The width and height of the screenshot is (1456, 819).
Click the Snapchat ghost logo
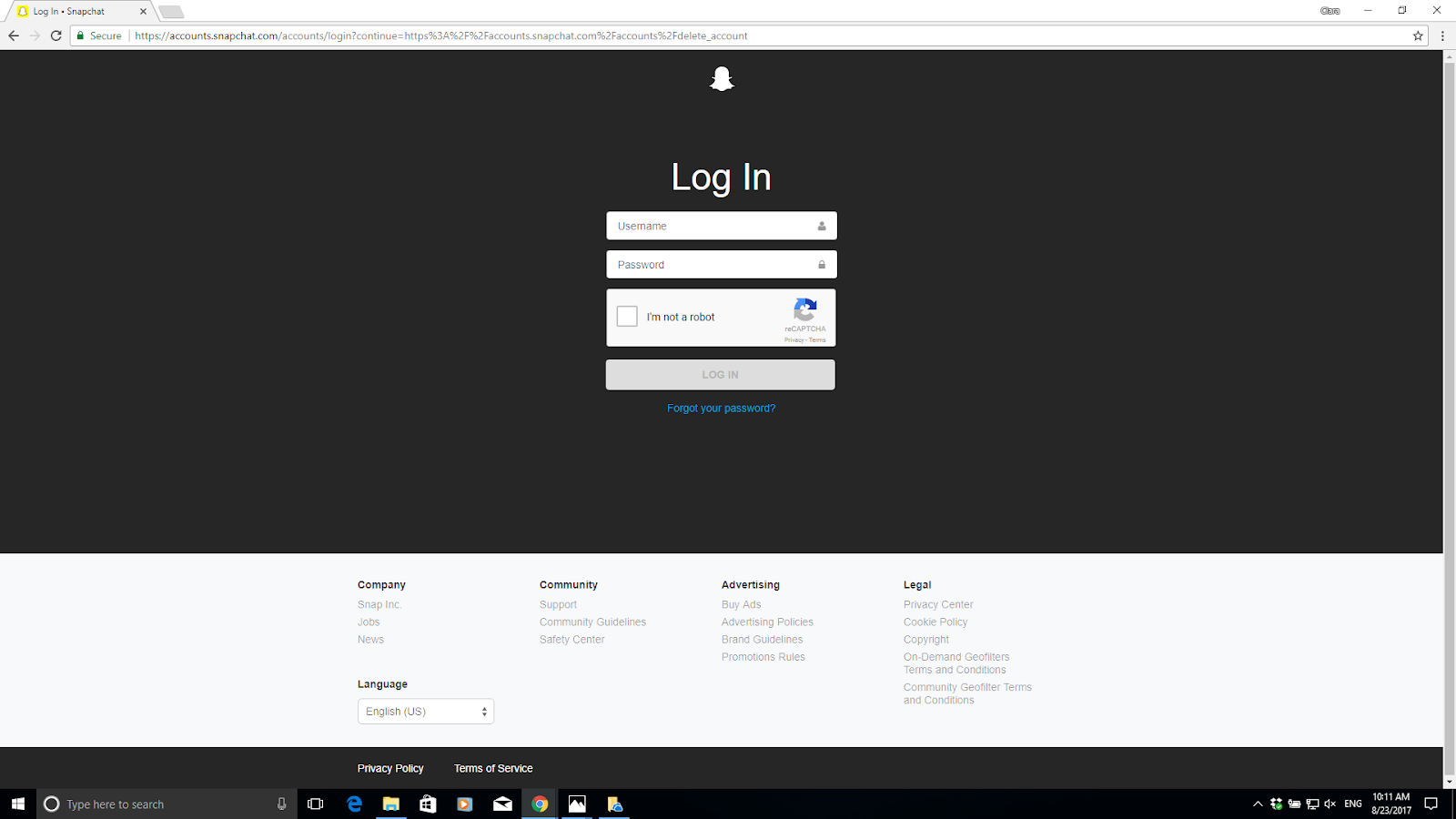click(x=722, y=79)
